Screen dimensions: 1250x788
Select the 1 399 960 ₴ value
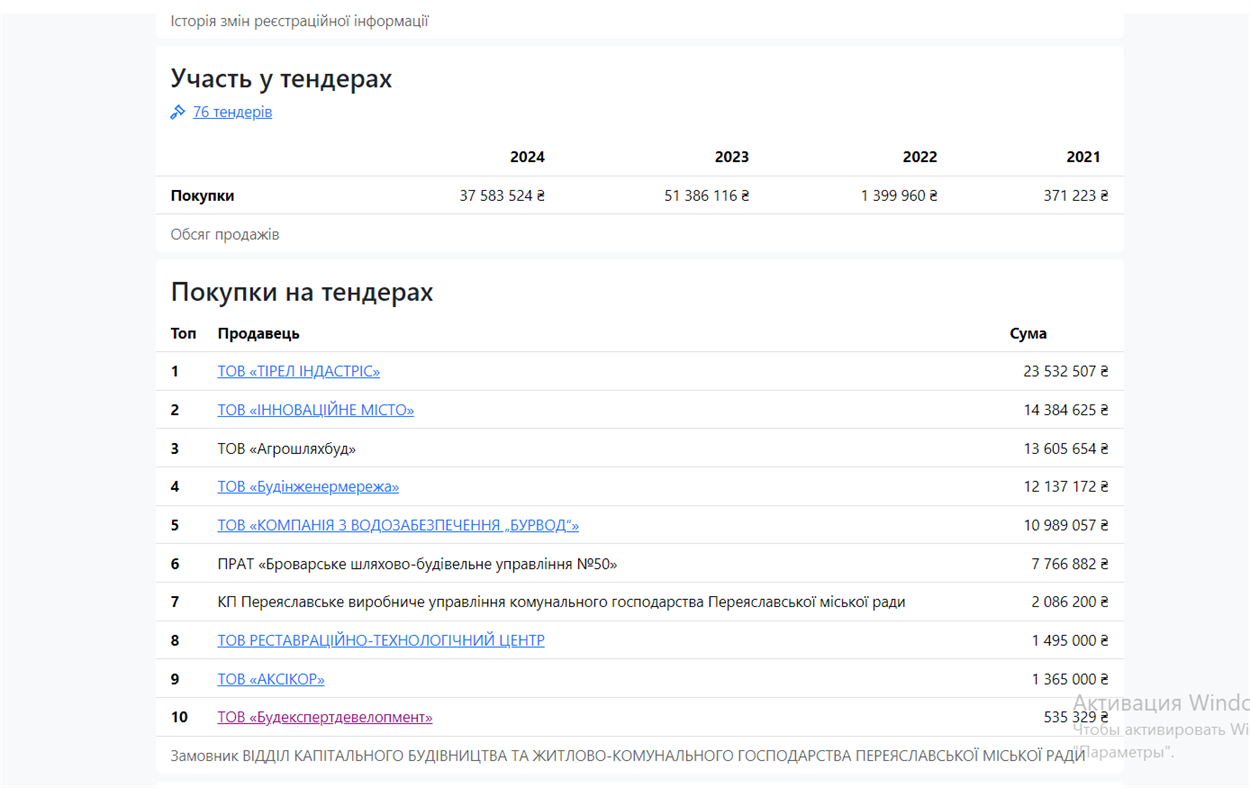899,196
